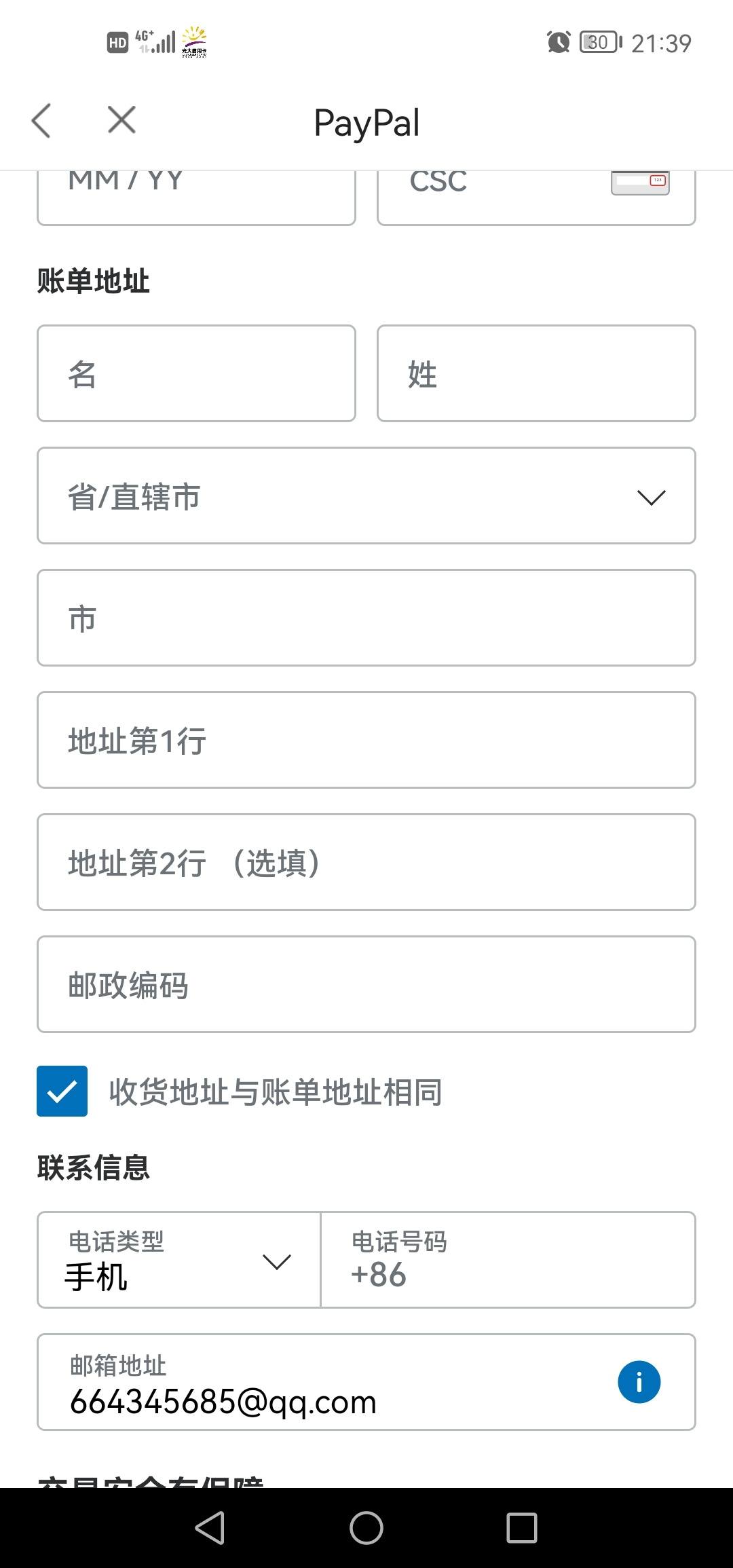Tap the Android back navigation button
The height and width of the screenshot is (1568, 733).
[210, 1527]
